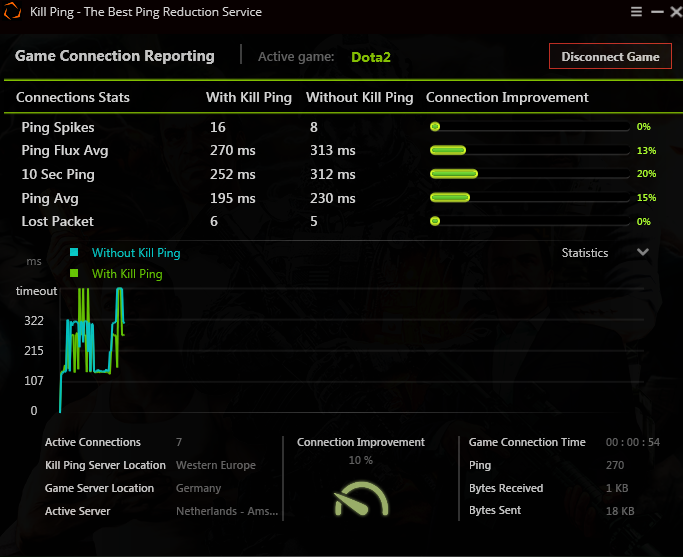Click the 195 ms value
683x557 pixels.
coord(233,198)
